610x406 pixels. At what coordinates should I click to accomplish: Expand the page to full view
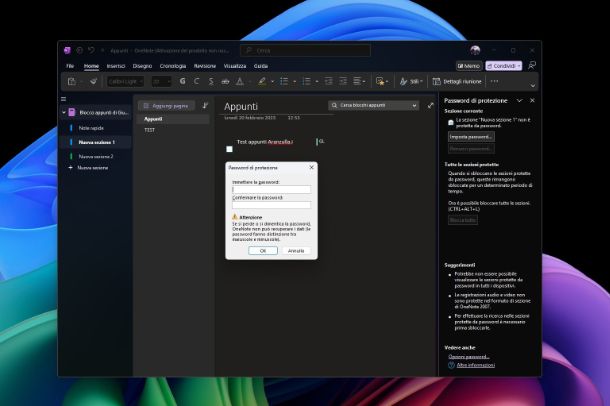tap(431, 105)
